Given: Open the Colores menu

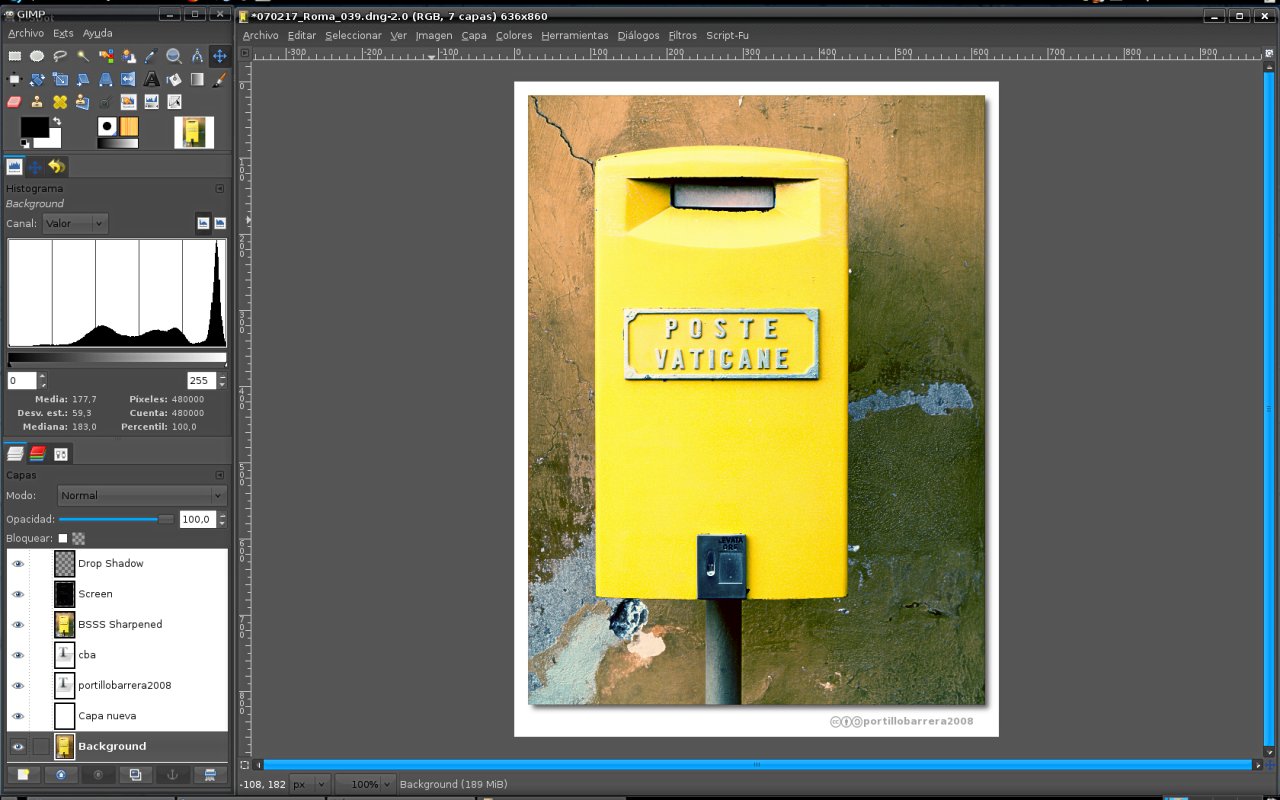Looking at the screenshot, I should click(514, 35).
